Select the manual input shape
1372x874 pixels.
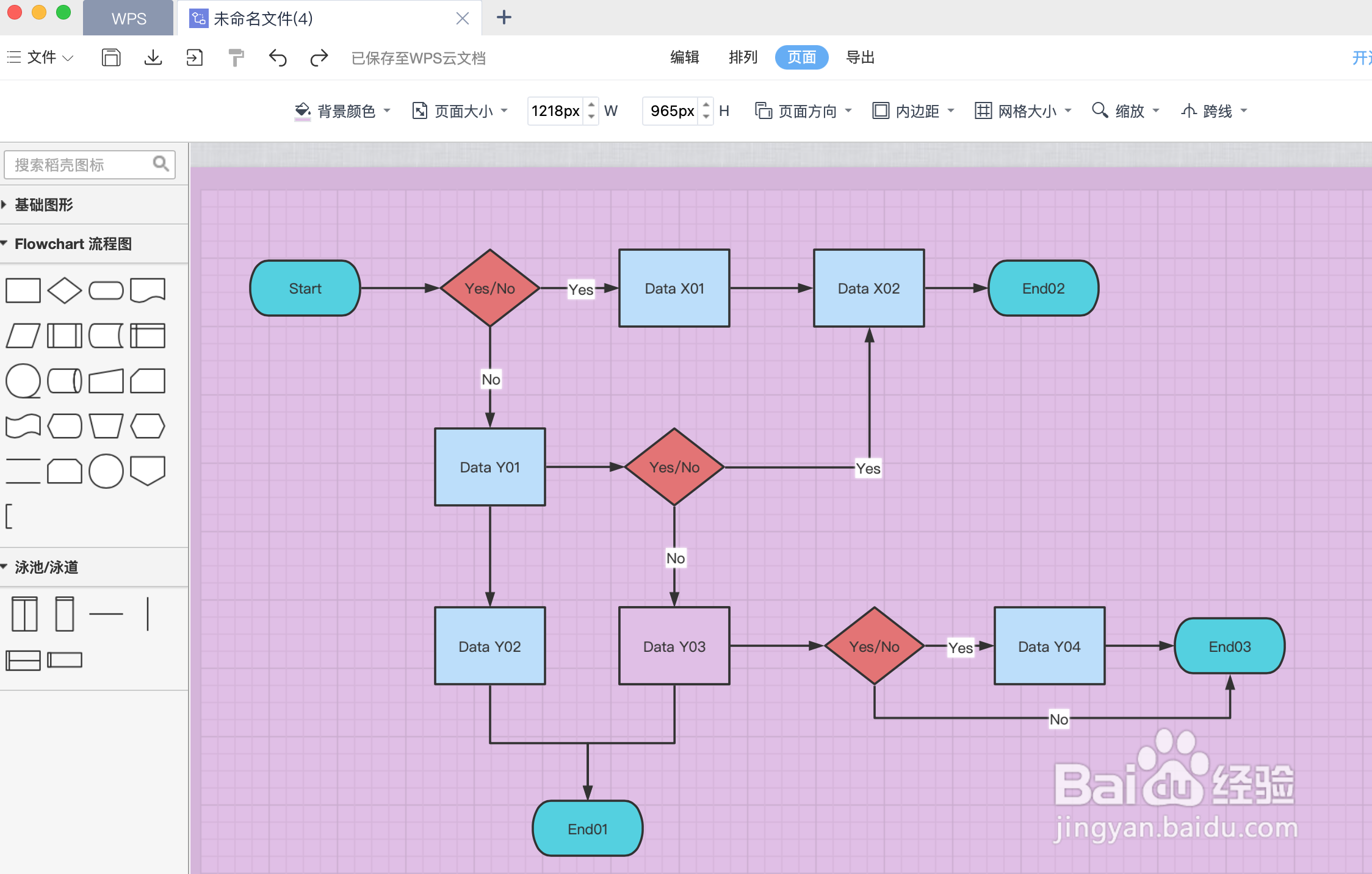tap(106, 381)
